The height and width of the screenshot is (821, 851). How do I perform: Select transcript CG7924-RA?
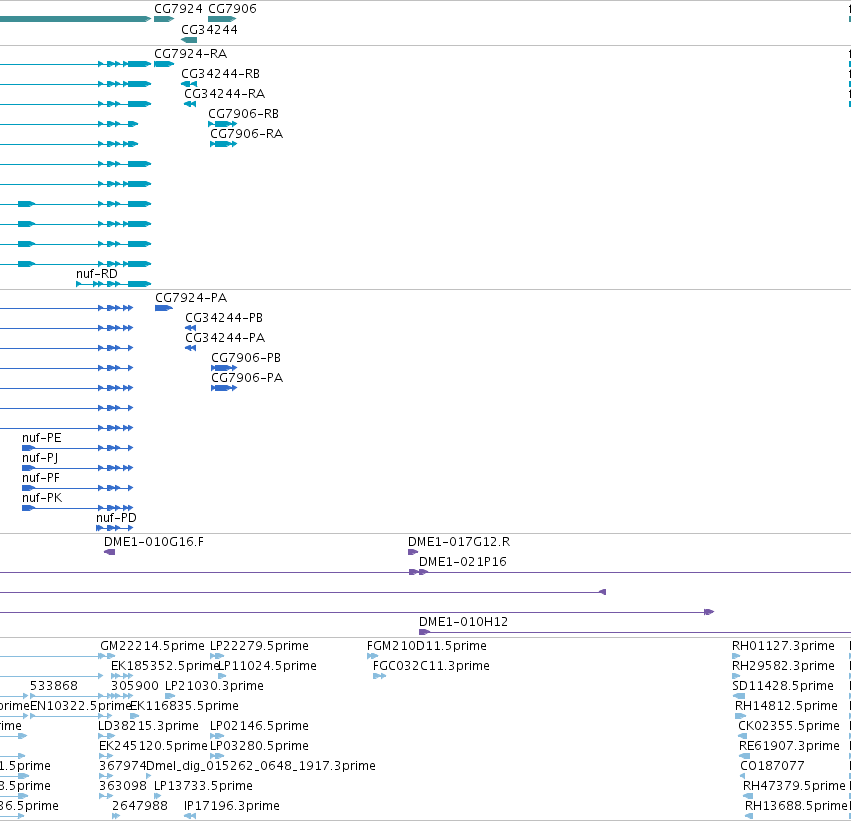click(164, 64)
